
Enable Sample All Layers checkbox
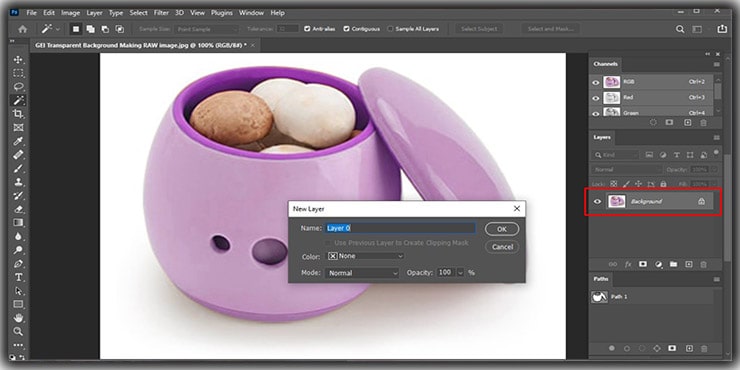[x=390, y=29]
